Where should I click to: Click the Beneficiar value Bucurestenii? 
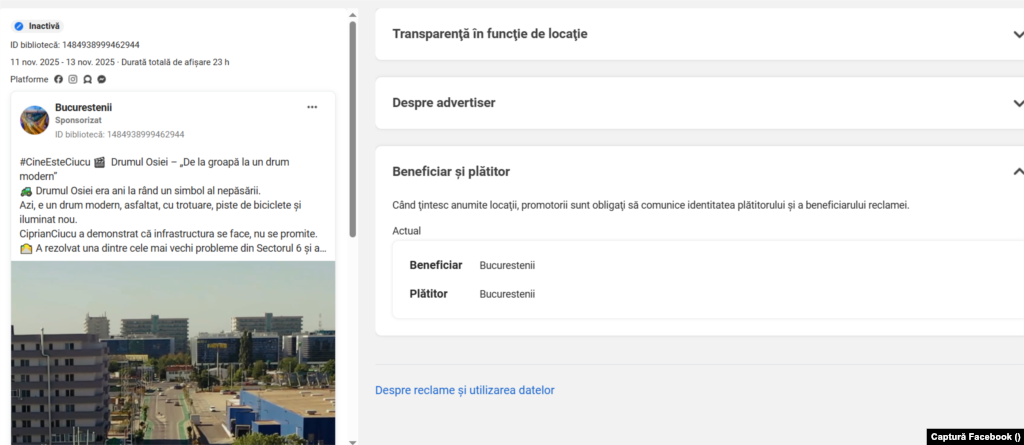507,265
